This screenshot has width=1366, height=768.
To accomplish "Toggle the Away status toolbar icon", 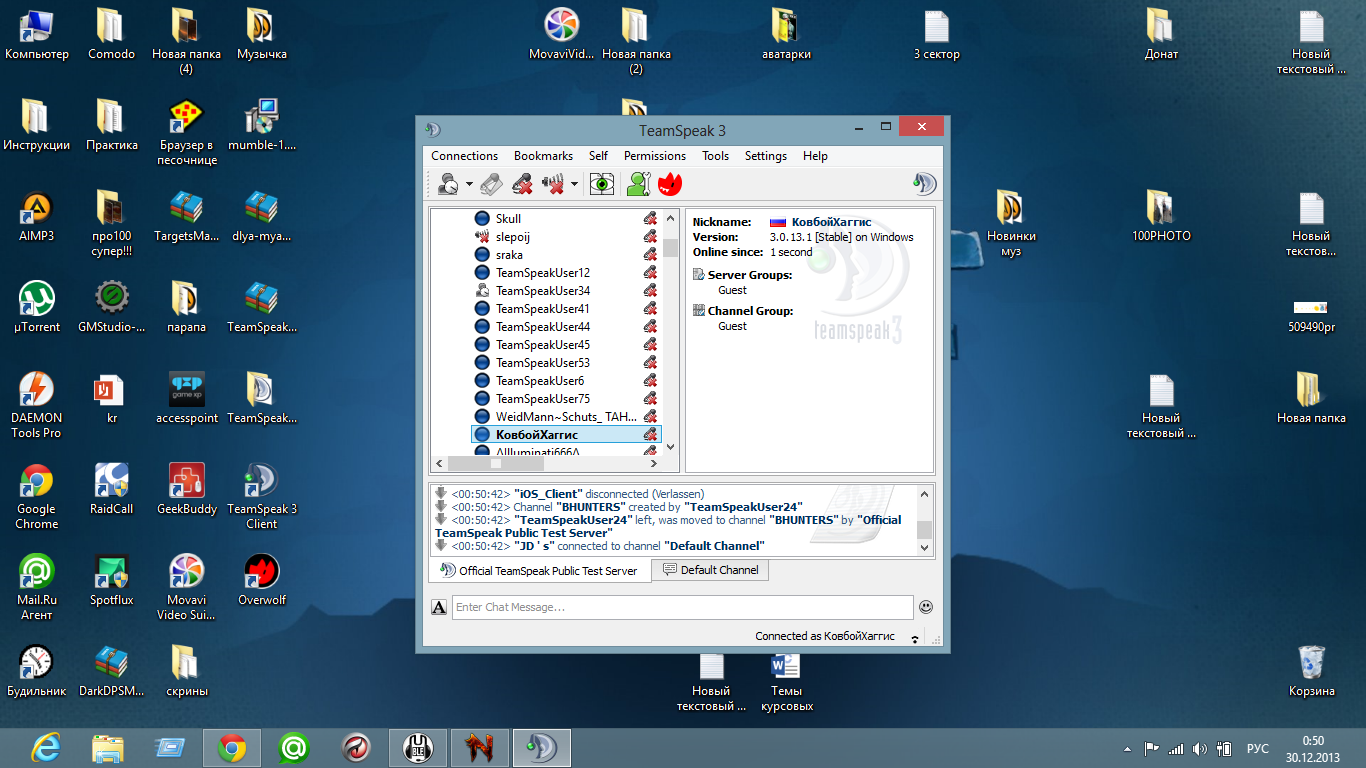I will (448, 184).
